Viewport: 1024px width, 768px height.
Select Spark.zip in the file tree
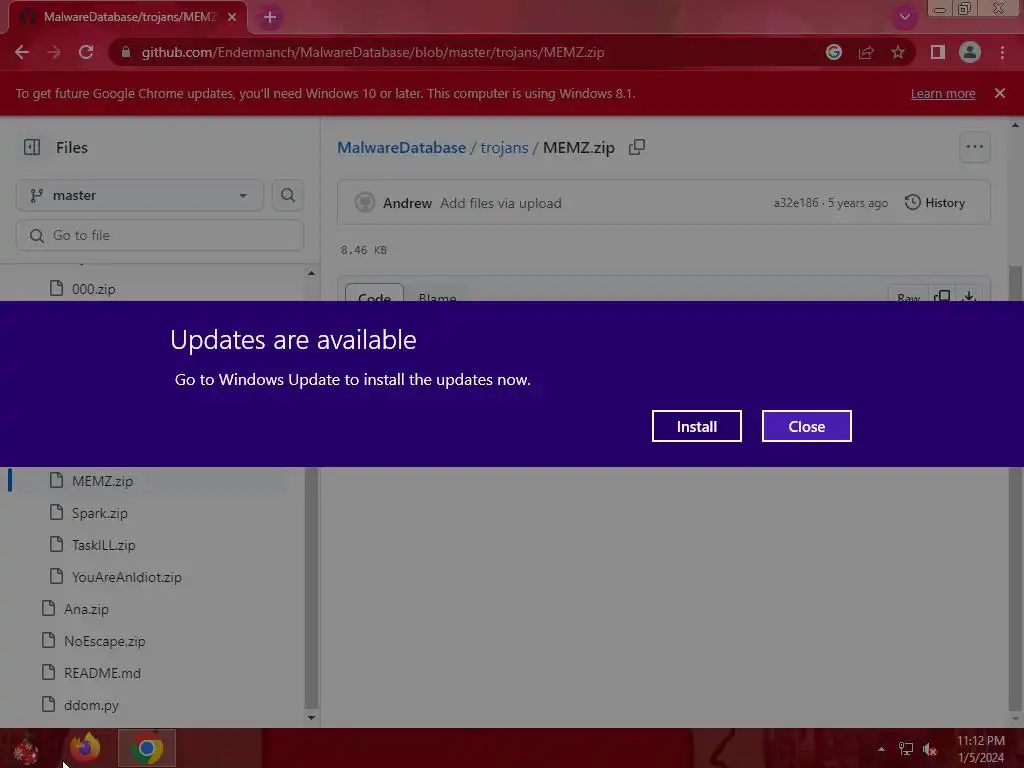coord(99,513)
